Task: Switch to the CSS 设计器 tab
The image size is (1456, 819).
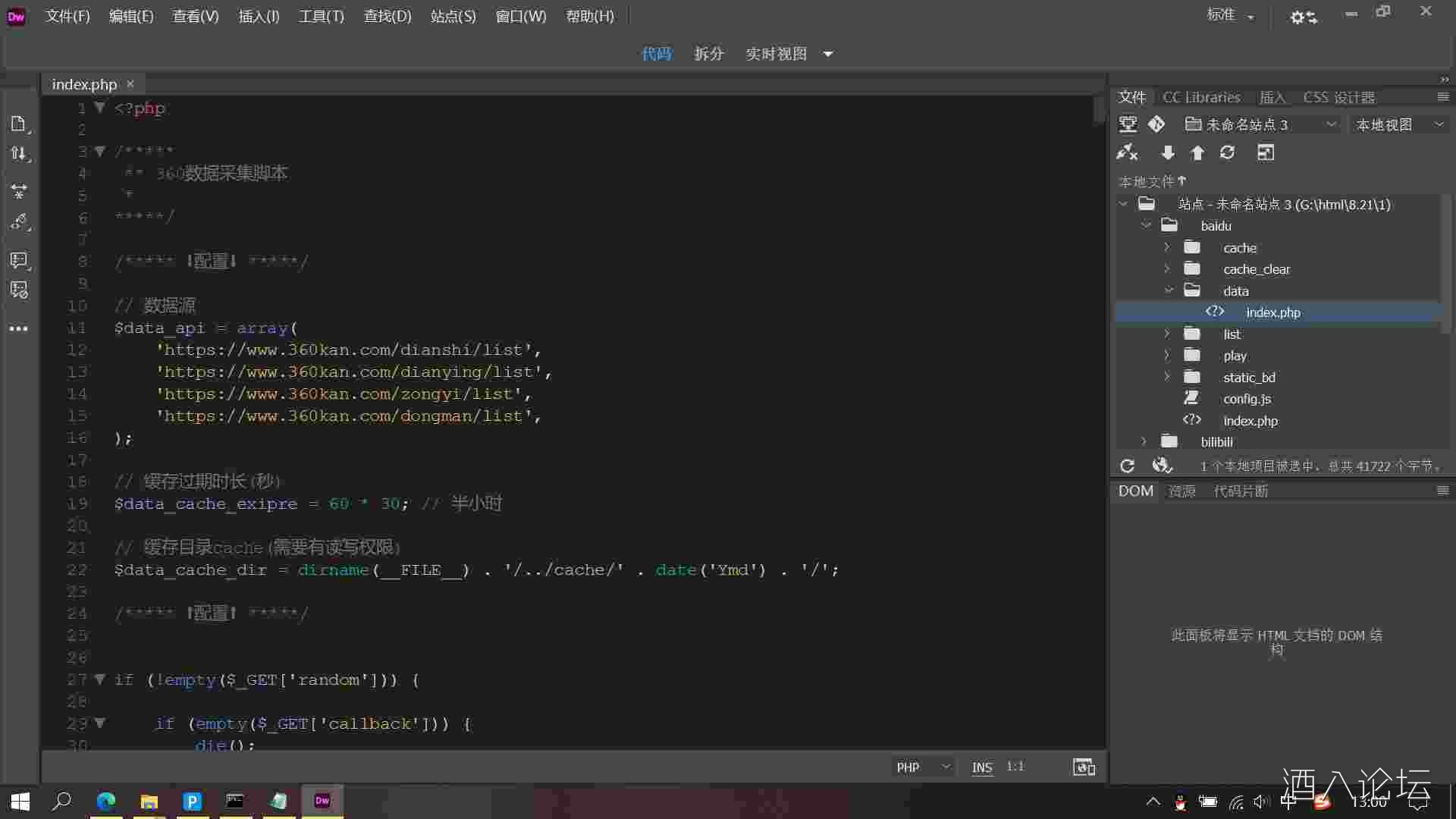Action: pyautogui.click(x=1338, y=97)
